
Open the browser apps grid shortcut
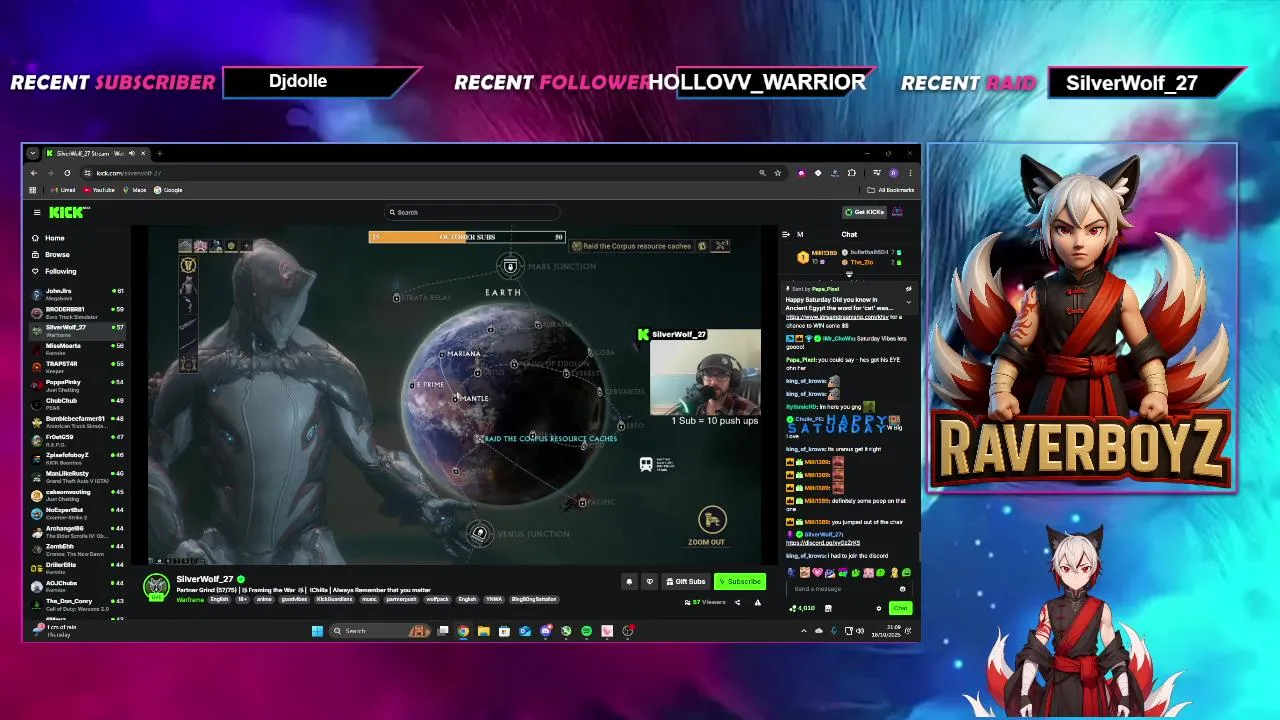pyautogui.click(x=33, y=190)
